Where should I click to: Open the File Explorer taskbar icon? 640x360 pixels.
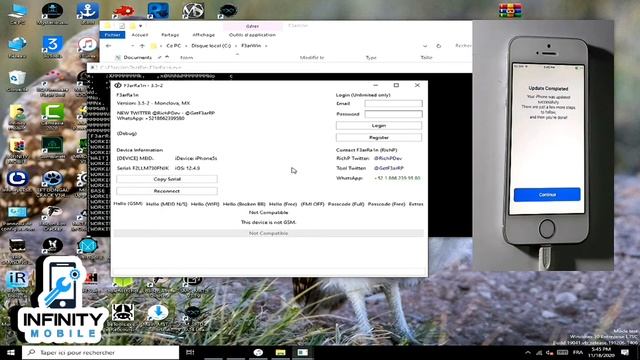[280, 352]
